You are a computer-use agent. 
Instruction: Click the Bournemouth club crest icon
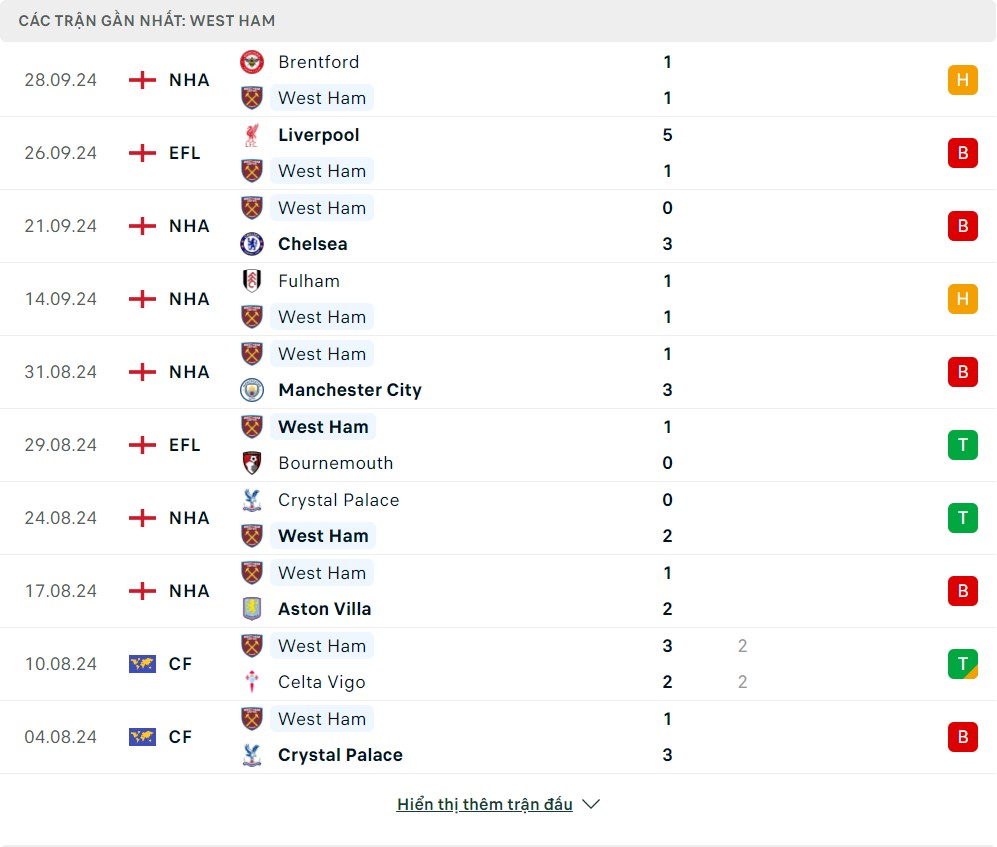[252, 463]
